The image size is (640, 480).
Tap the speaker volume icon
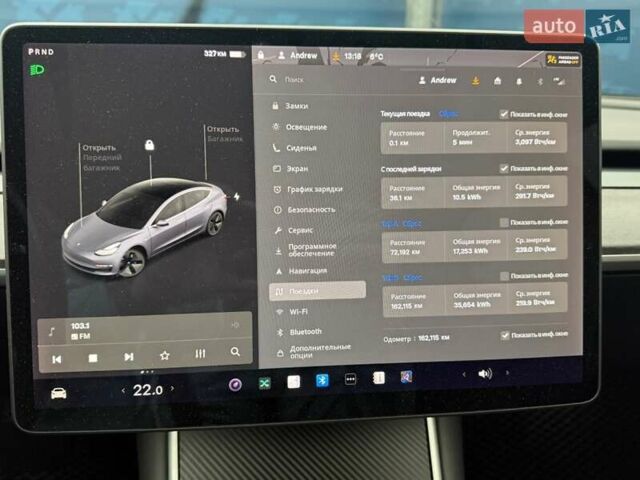pos(485,374)
